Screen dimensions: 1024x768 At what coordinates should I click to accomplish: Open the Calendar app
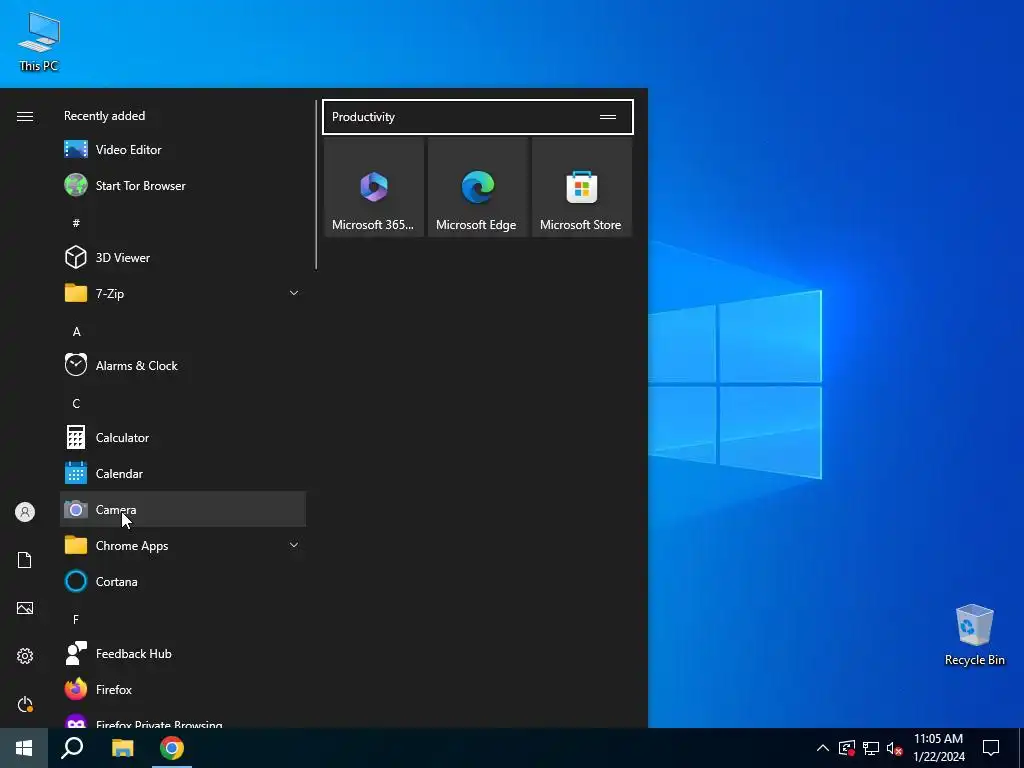[x=183, y=473]
